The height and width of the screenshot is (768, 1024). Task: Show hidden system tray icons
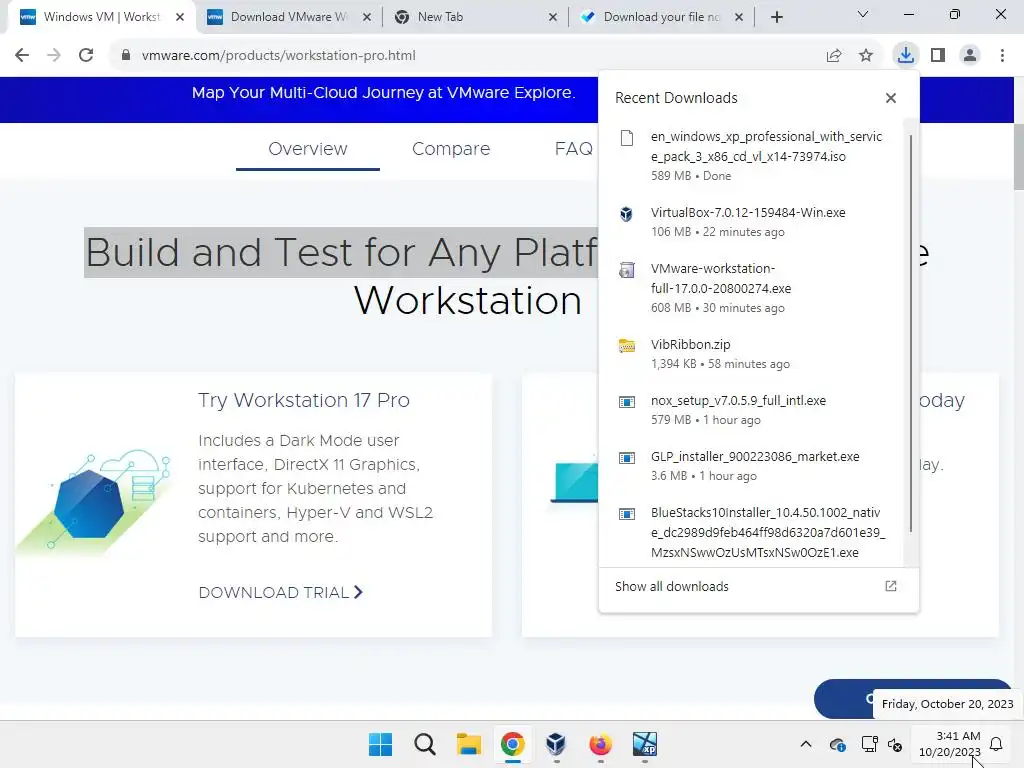(806, 744)
